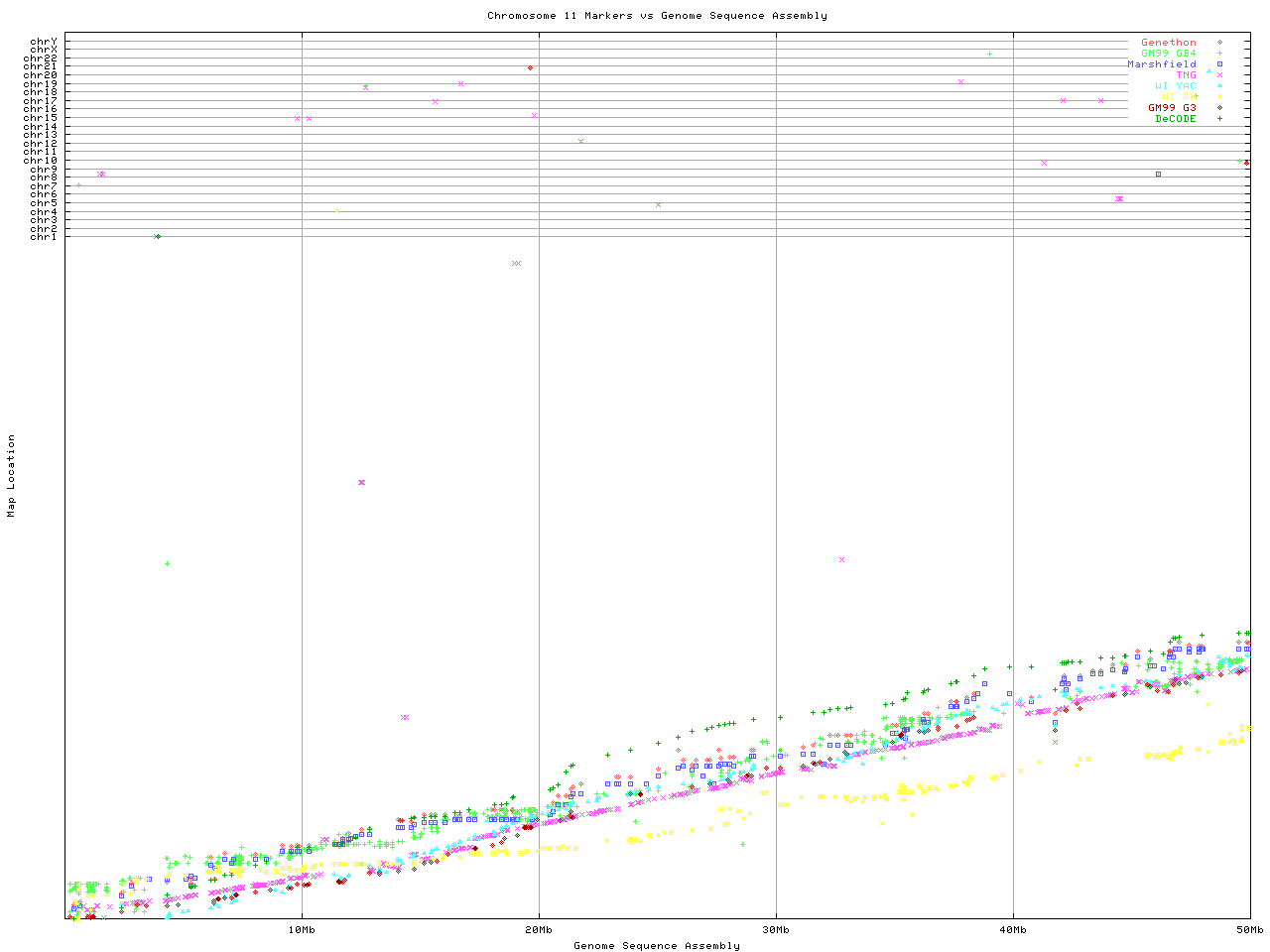Select the chr1 label on the y-axis
Viewport: 1270px width, 952px height.
point(44,237)
